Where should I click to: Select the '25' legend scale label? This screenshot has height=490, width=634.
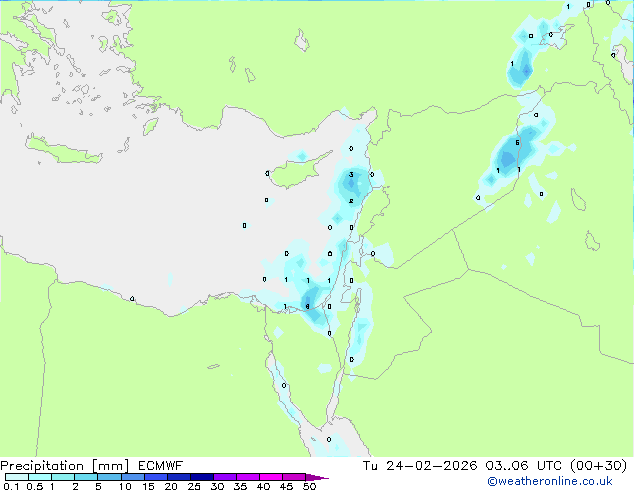tap(194, 486)
